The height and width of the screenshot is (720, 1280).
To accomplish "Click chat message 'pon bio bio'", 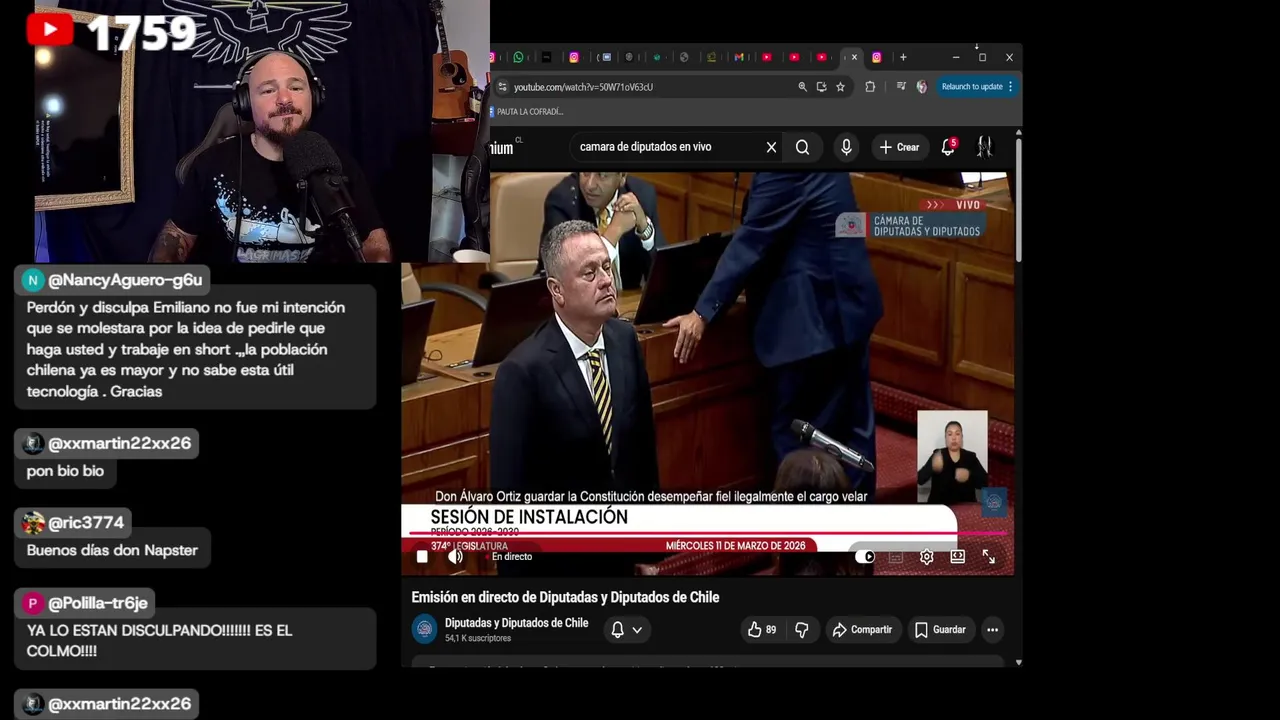I will point(65,471).
